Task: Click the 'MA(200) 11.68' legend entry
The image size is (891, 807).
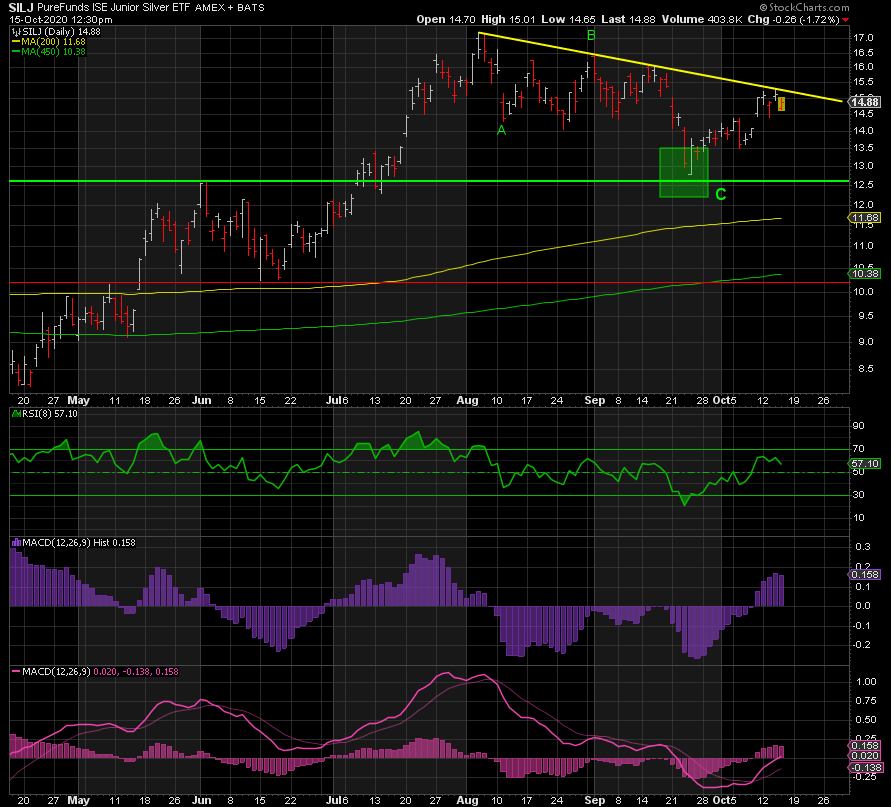Action: click(x=53, y=42)
